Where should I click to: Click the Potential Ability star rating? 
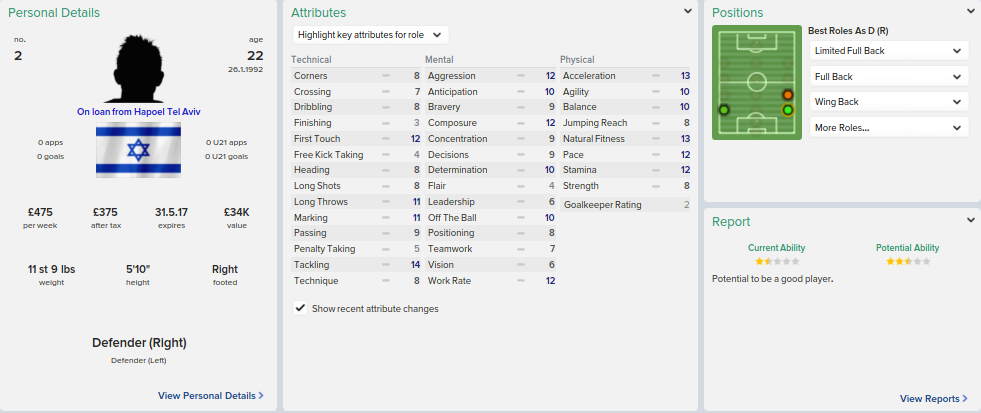(x=907, y=261)
